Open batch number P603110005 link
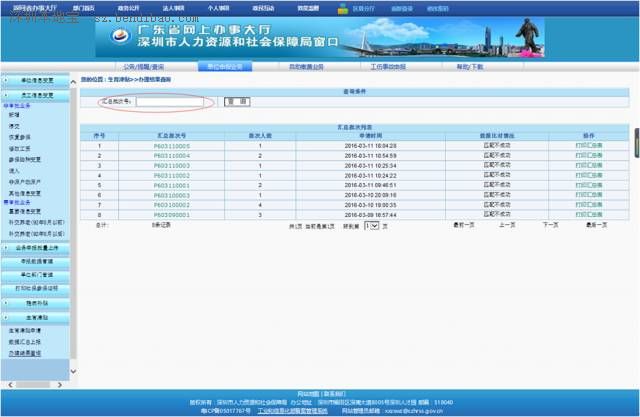 click(172, 146)
